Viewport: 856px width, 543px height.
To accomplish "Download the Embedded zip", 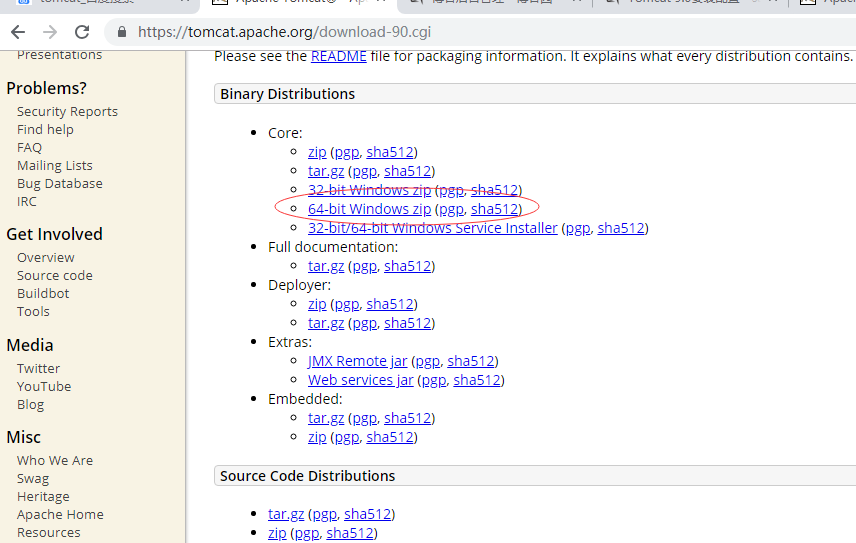I will coord(317,437).
